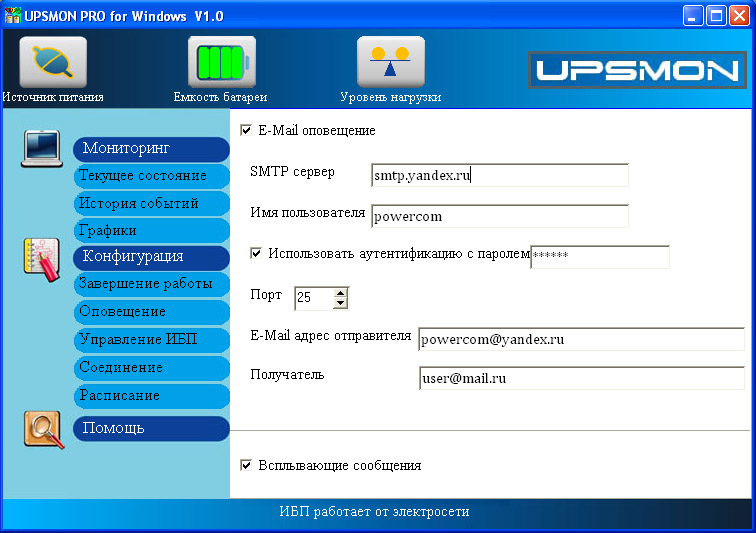756x533 pixels.
Task: Open Завершение работы settings
Action: 151,284
